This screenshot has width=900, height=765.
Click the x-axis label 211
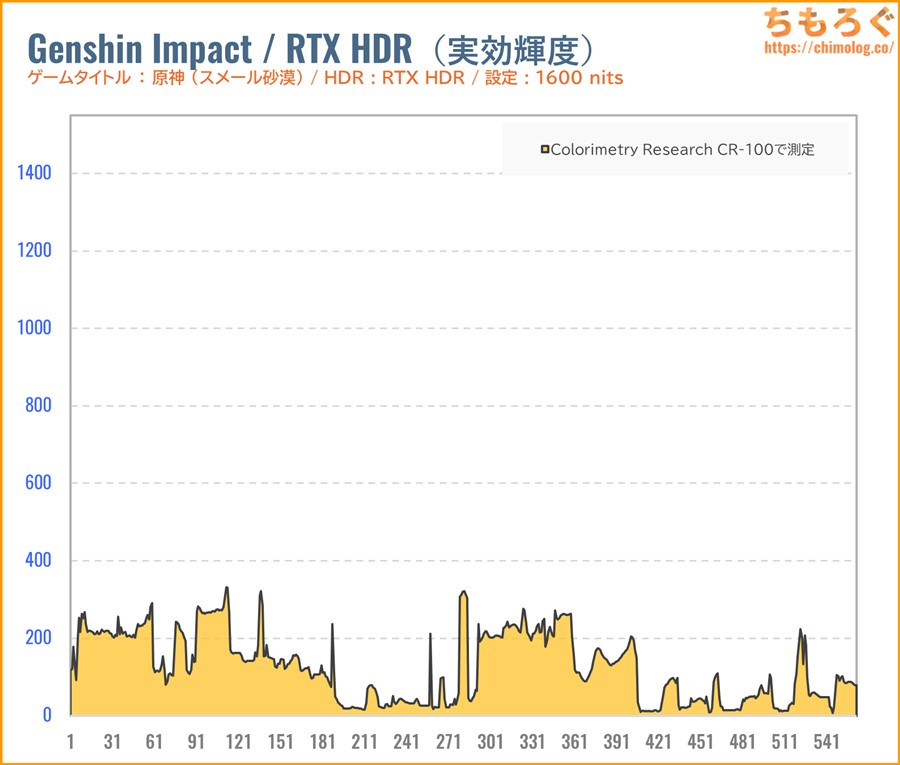pos(364,741)
